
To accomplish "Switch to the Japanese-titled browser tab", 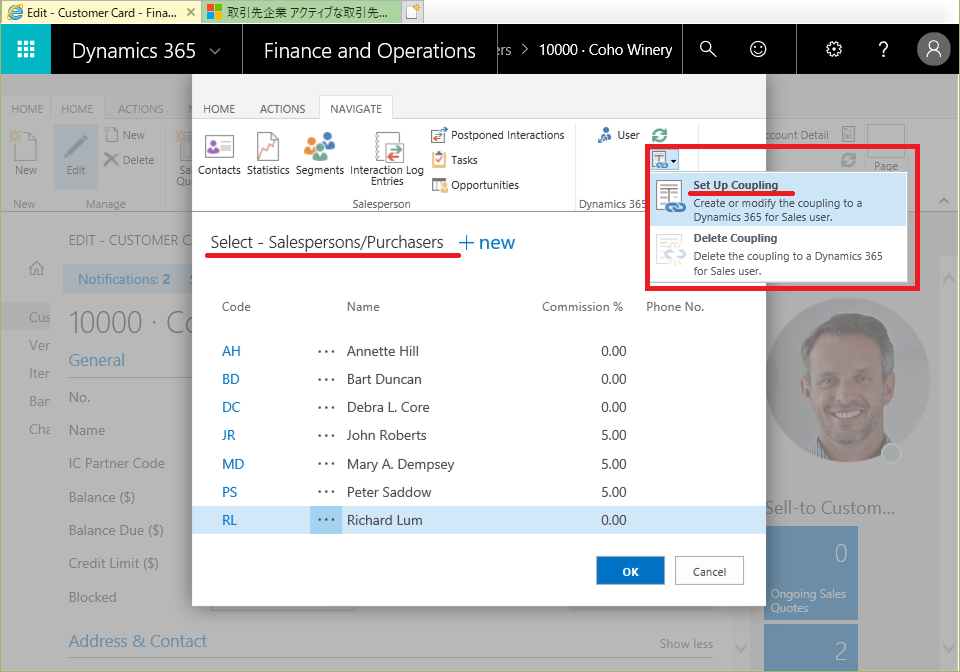I will pos(299,12).
